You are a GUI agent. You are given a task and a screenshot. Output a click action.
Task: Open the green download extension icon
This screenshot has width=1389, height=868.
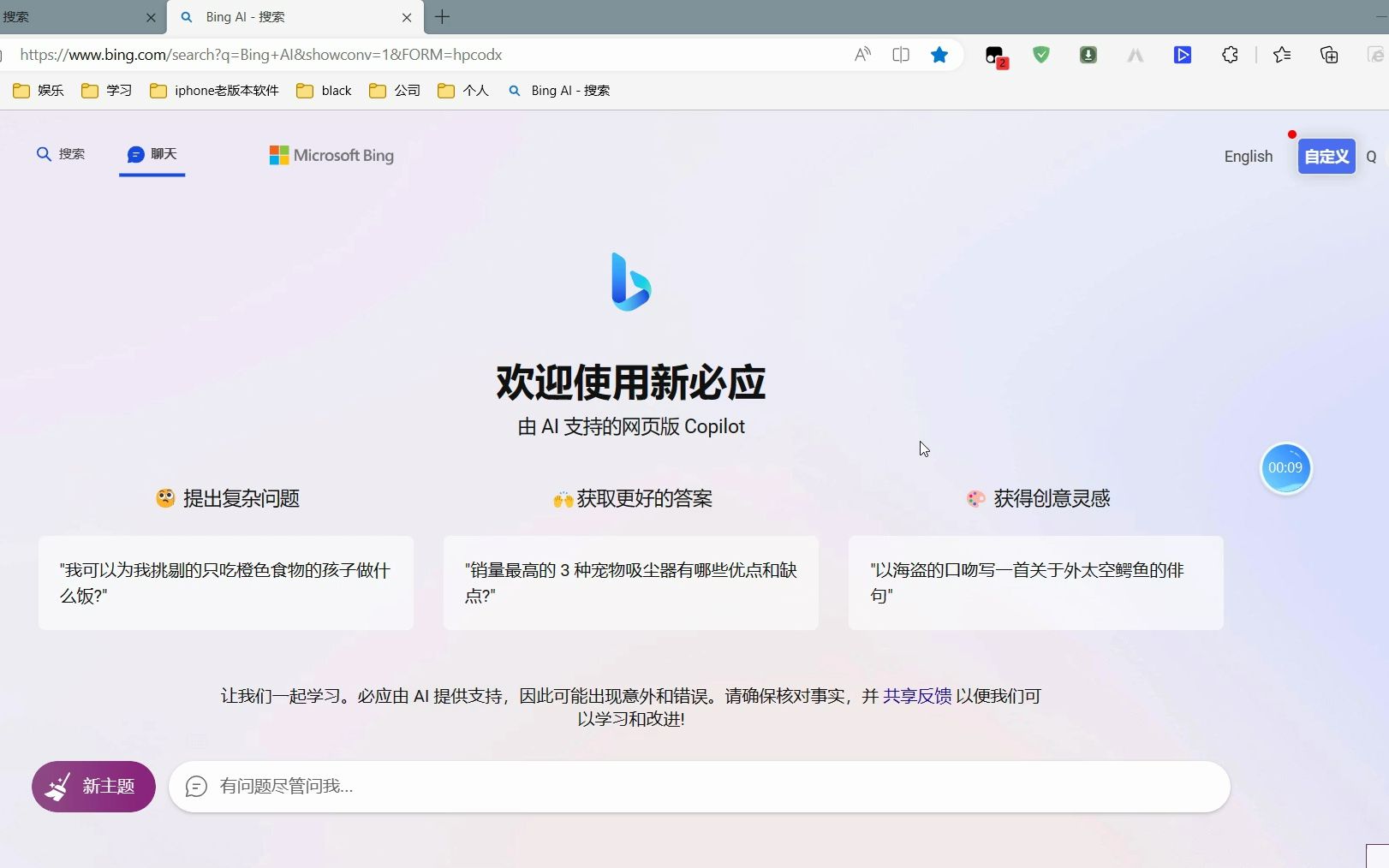click(1088, 55)
